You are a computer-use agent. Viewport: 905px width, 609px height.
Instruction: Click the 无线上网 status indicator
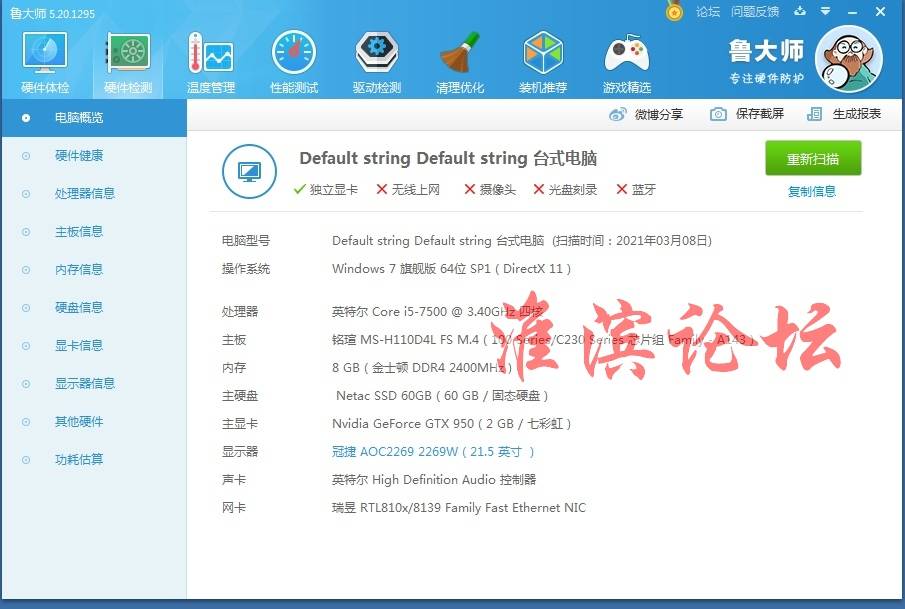coord(408,189)
